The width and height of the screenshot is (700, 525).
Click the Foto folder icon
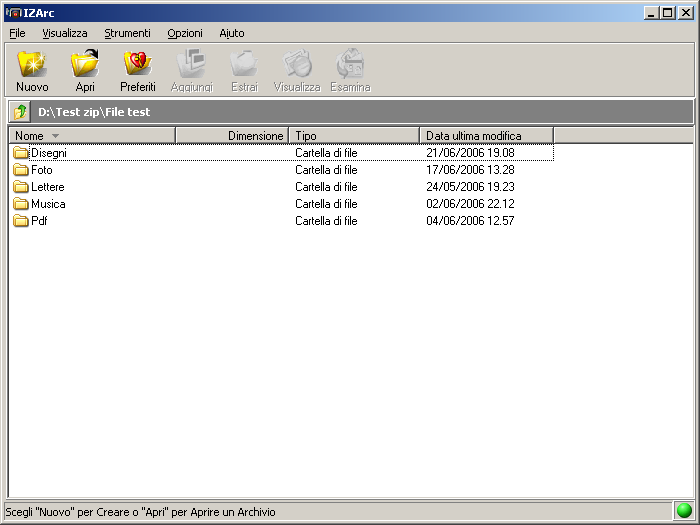pyautogui.click(x=21, y=170)
